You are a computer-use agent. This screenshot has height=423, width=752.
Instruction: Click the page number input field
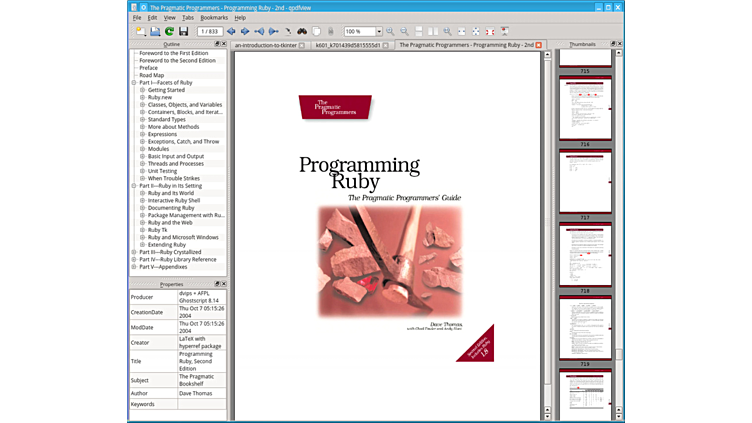point(210,32)
